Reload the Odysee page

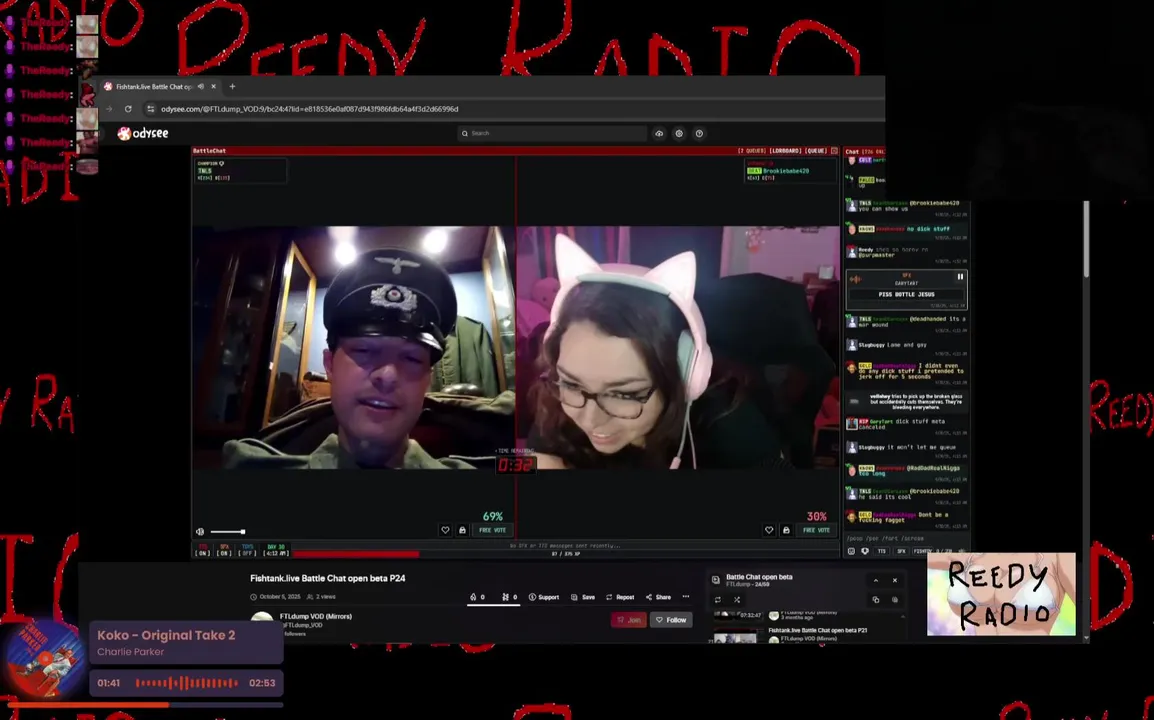click(128, 109)
